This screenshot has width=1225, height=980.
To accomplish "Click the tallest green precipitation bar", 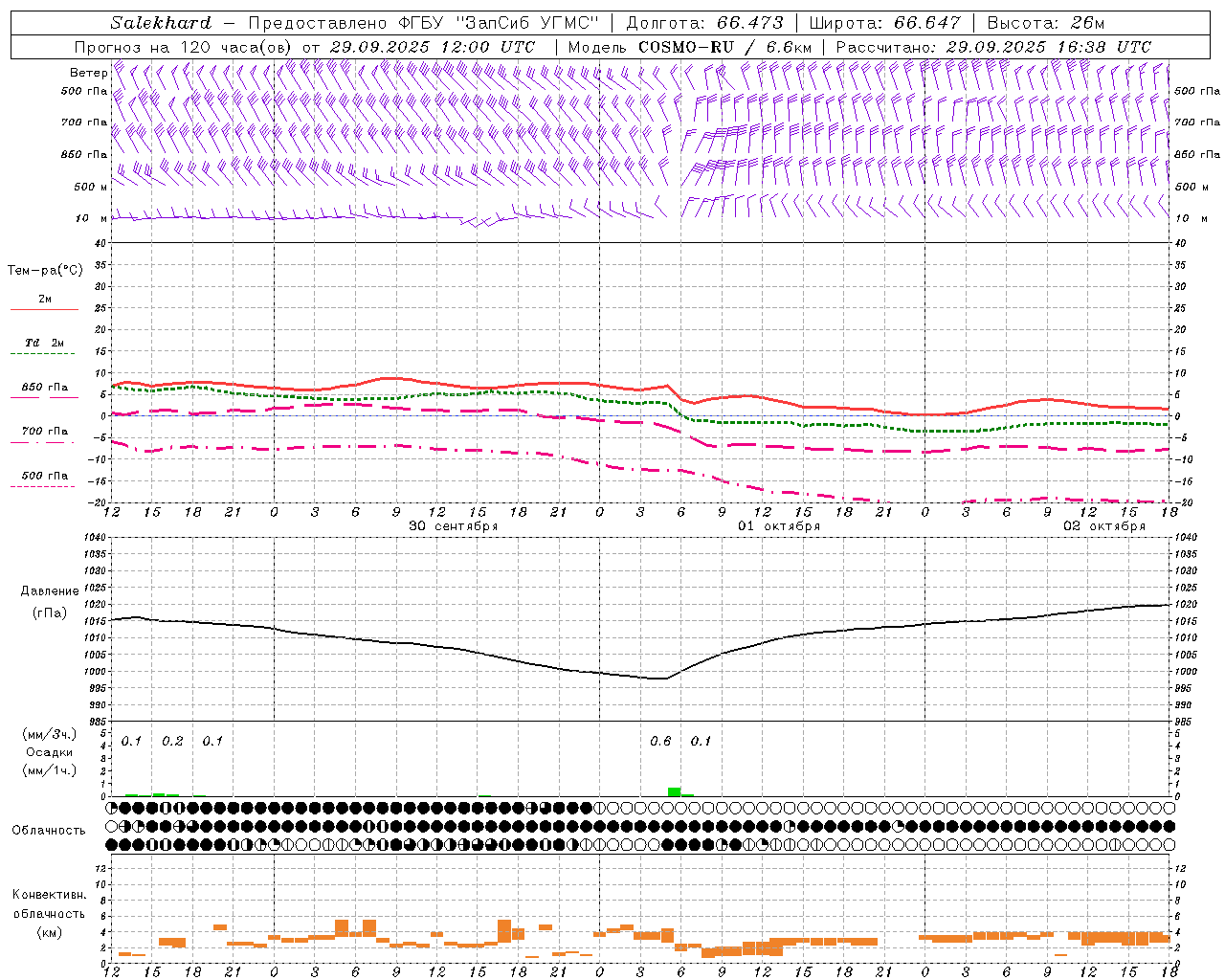I will pos(675,791).
